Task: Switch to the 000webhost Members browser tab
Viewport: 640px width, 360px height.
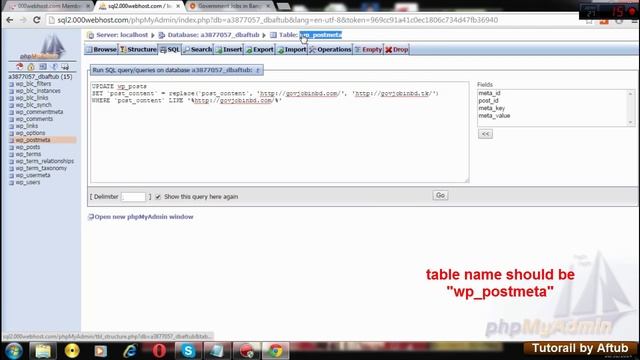Action: [x=49, y=6]
